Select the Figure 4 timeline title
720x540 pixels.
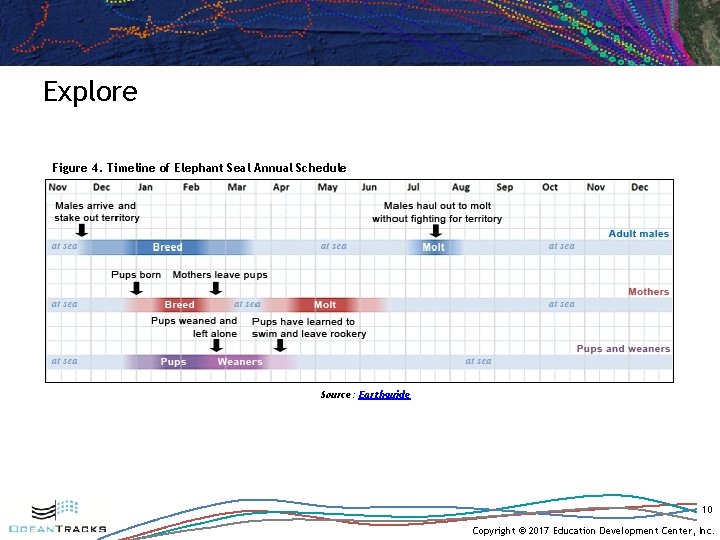pos(199,168)
